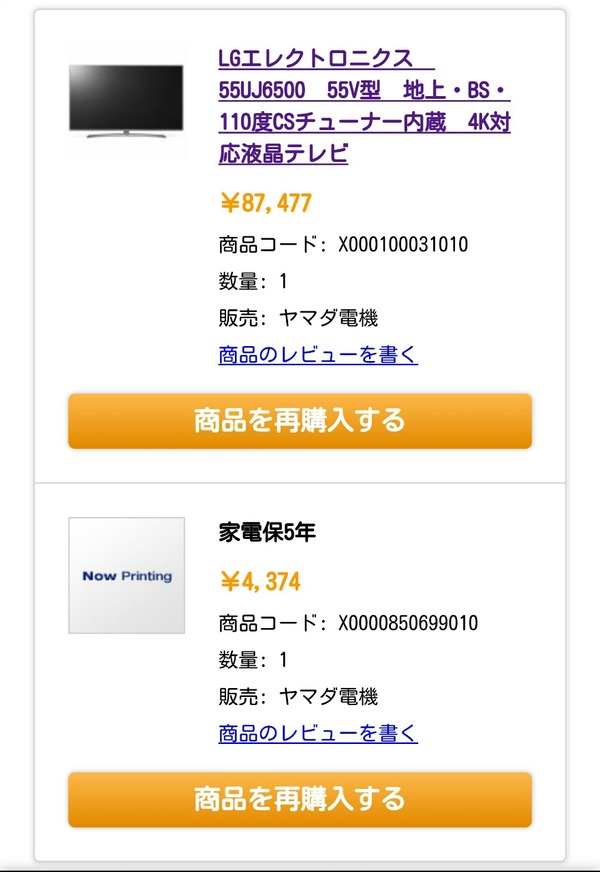Image resolution: width=600 pixels, height=872 pixels.
Task: Click the 商品コード label of LG television
Action: click(x=269, y=244)
